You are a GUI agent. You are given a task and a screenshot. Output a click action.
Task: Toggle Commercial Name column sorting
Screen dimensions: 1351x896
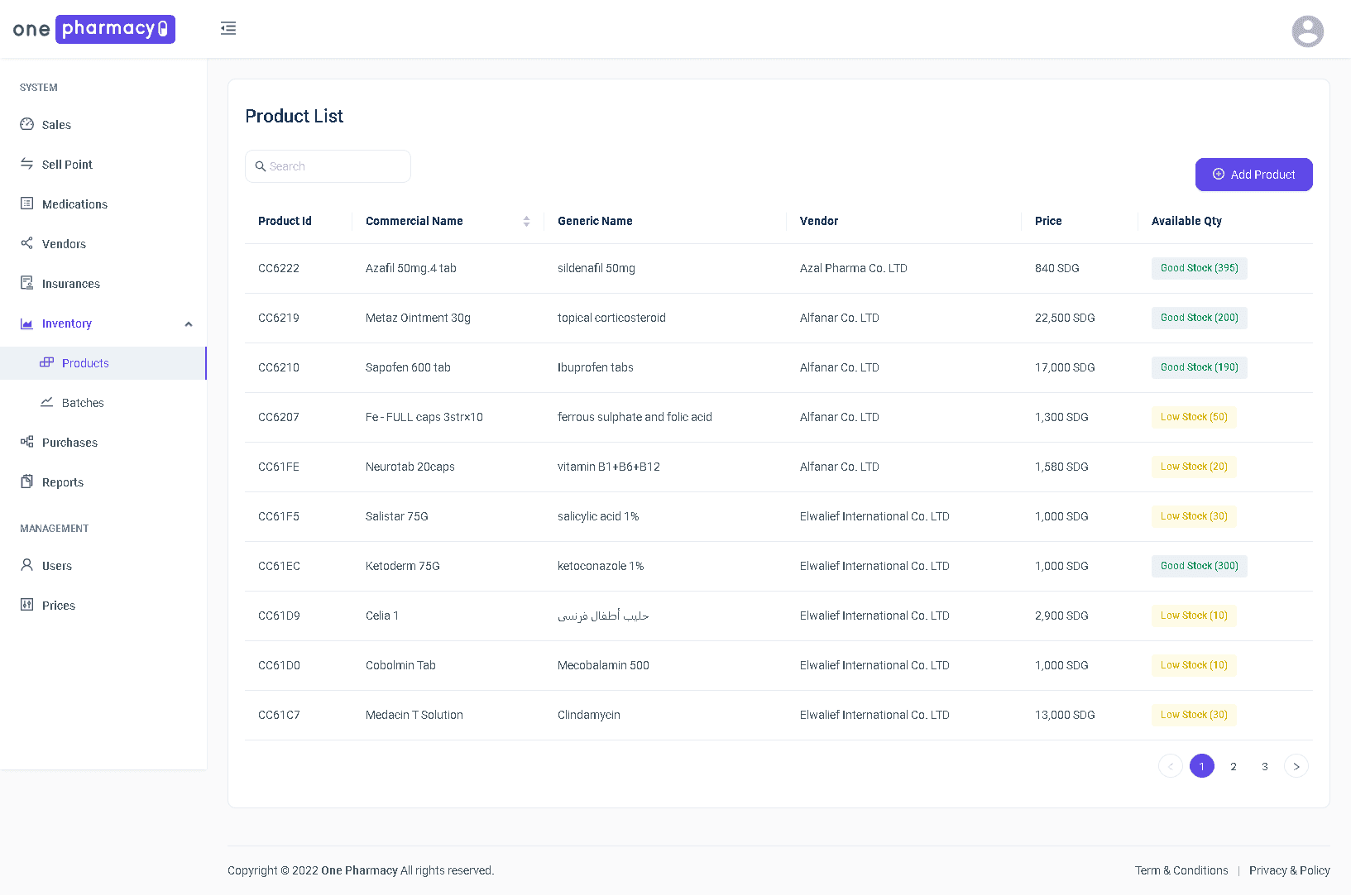525,221
